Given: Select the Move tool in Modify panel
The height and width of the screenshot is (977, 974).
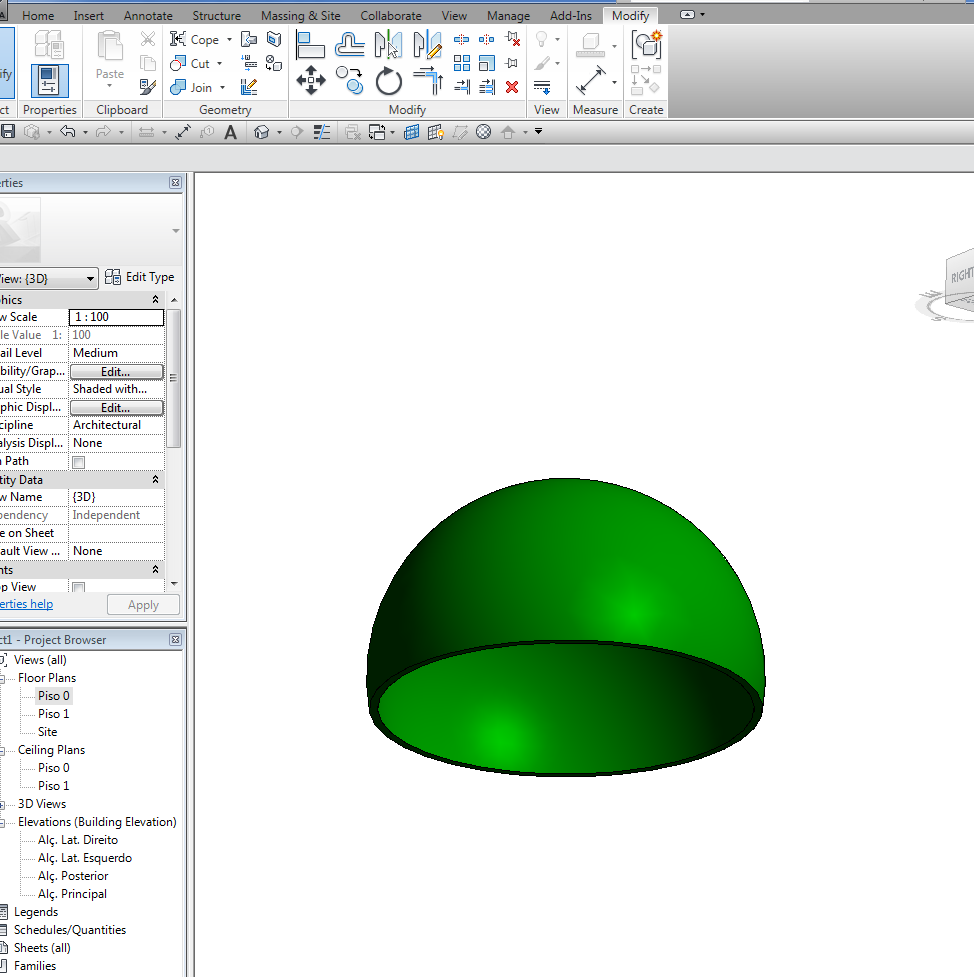Looking at the screenshot, I should coord(311,81).
